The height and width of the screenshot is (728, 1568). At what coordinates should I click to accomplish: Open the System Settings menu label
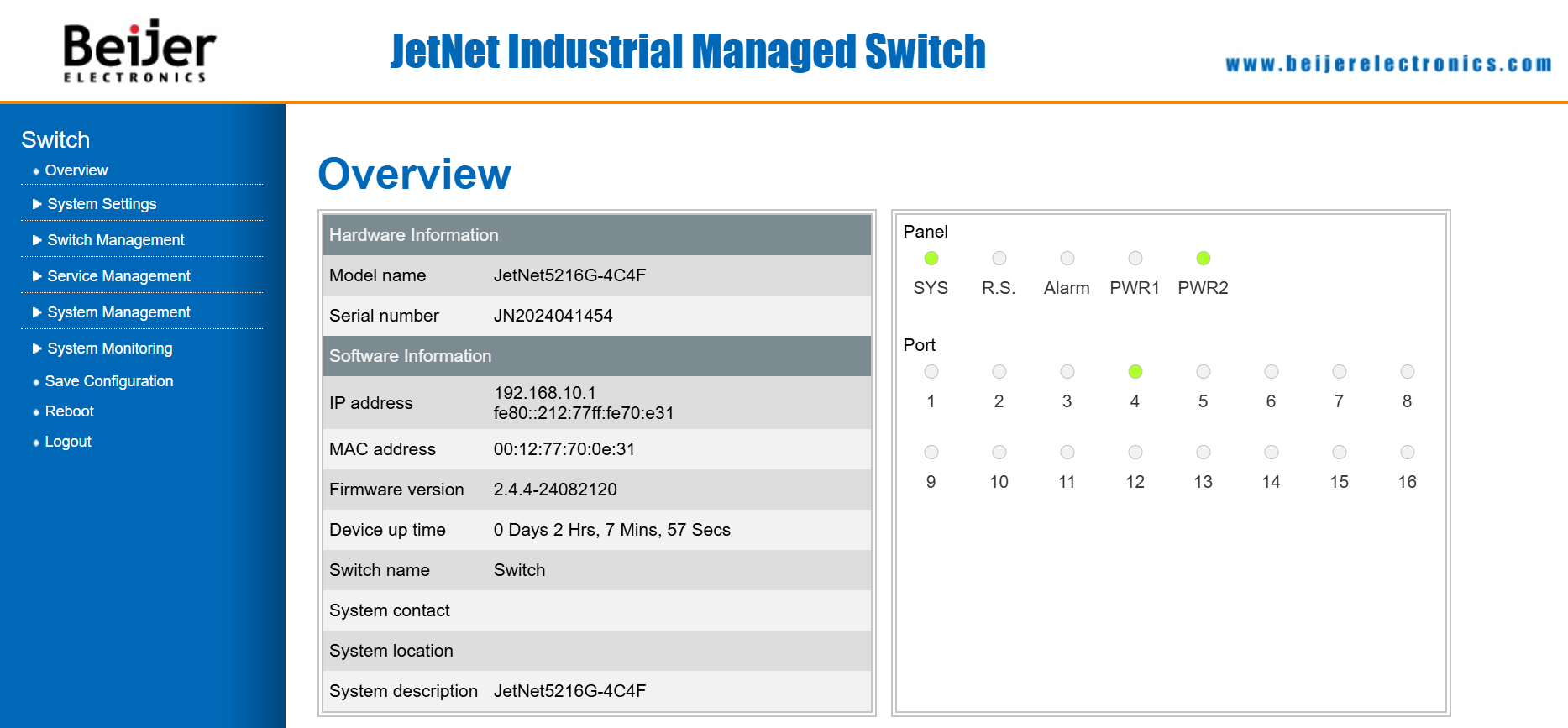[102, 204]
